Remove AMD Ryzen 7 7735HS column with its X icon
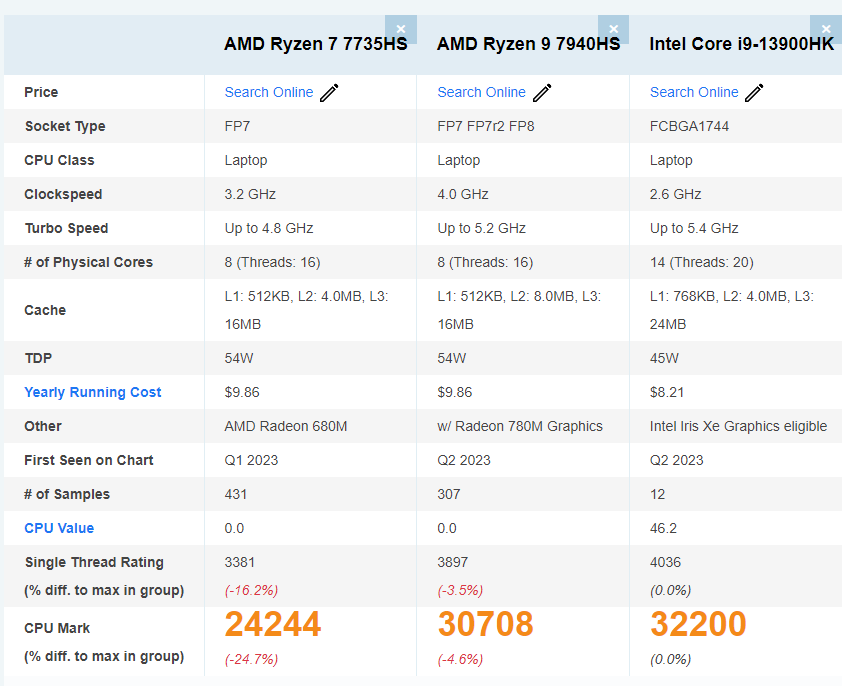This screenshot has height=686, width=842. [401, 29]
